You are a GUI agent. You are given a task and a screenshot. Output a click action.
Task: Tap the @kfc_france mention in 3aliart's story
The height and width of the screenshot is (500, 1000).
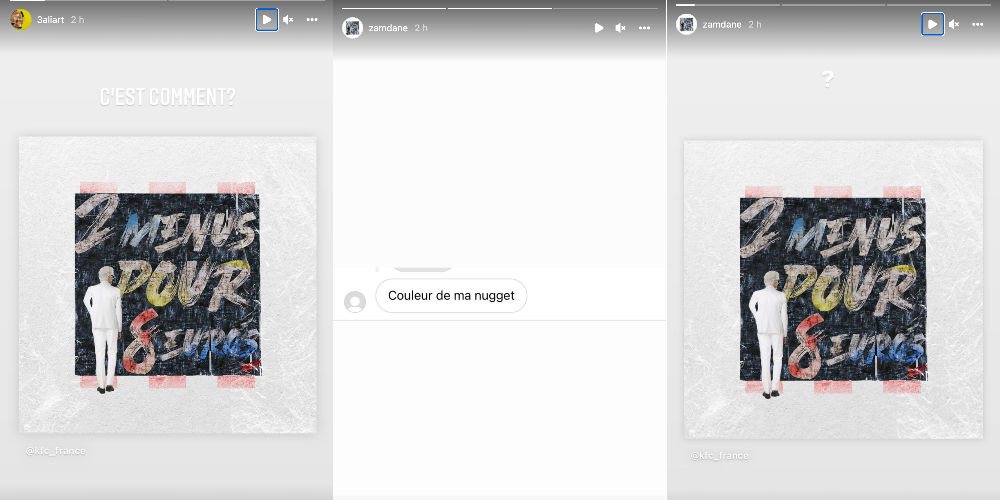(57, 451)
